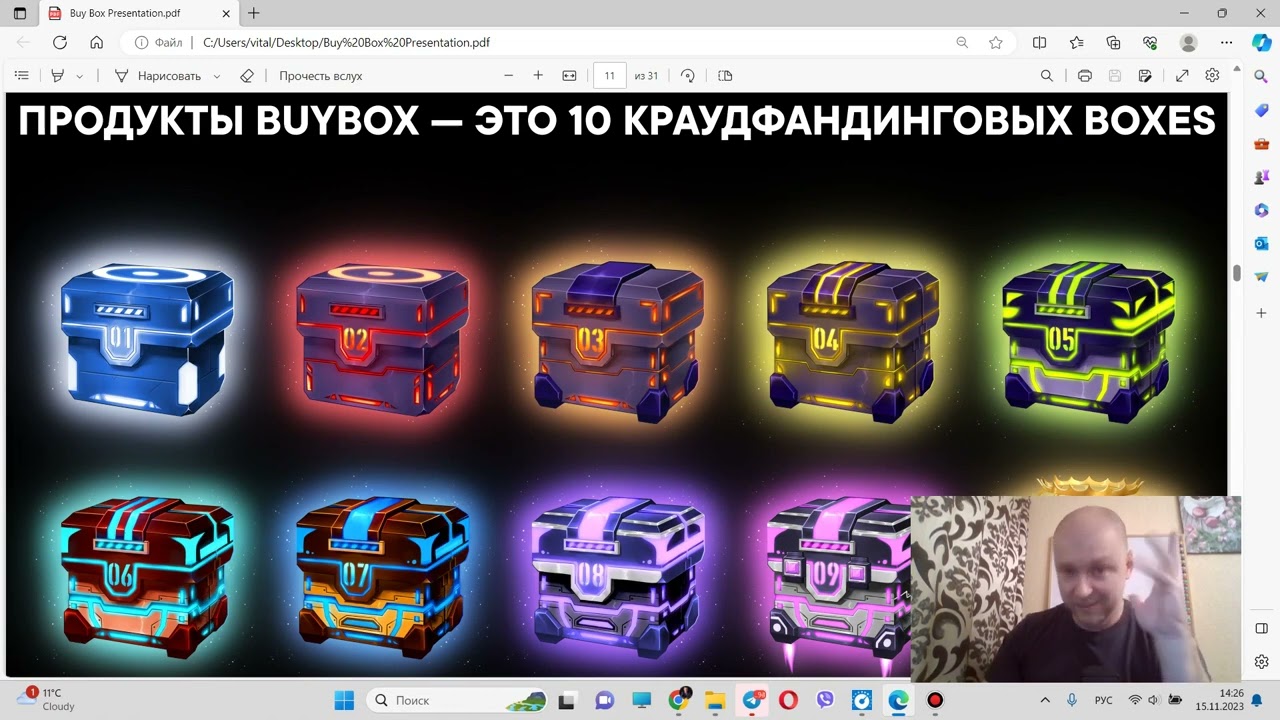Open the Нарисовать pen options dropdown

point(217,76)
